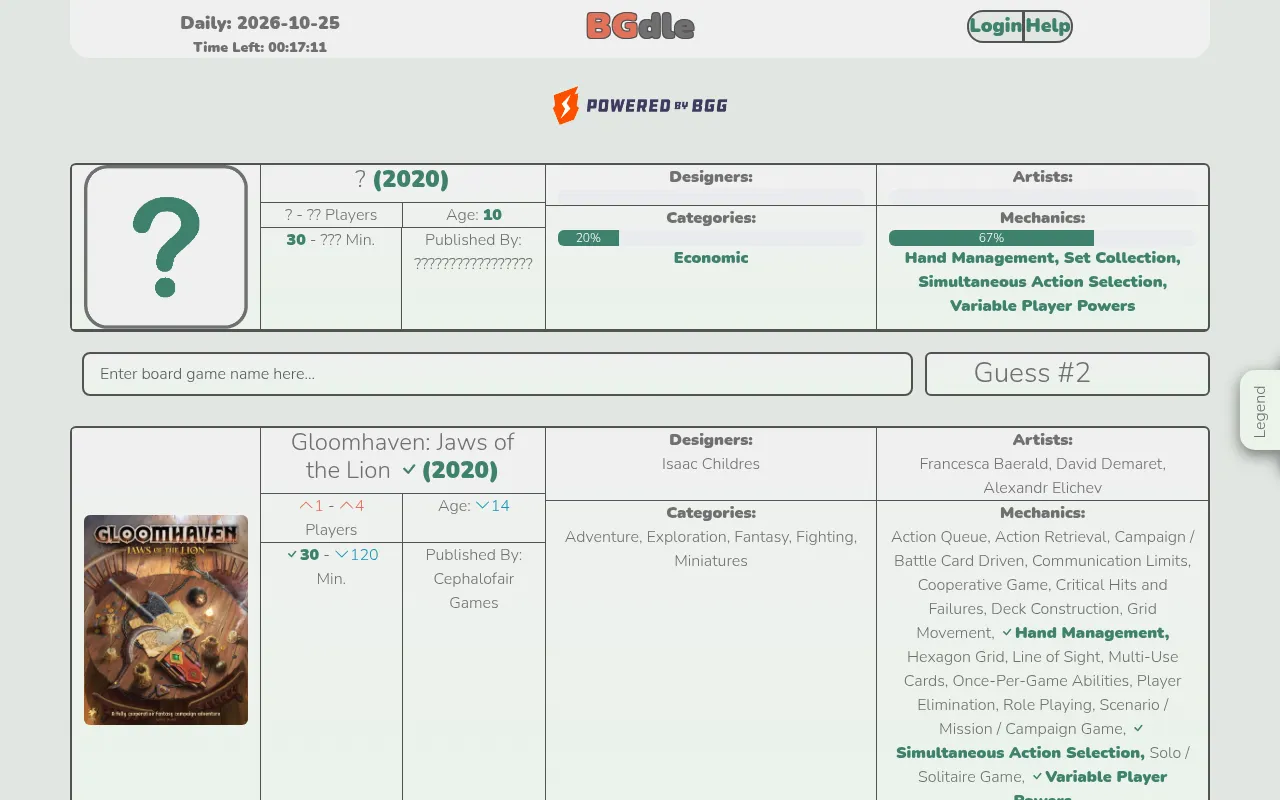Click the down arrow beside Age 14
Viewport: 1280px width, 800px height.
[482, 506]
